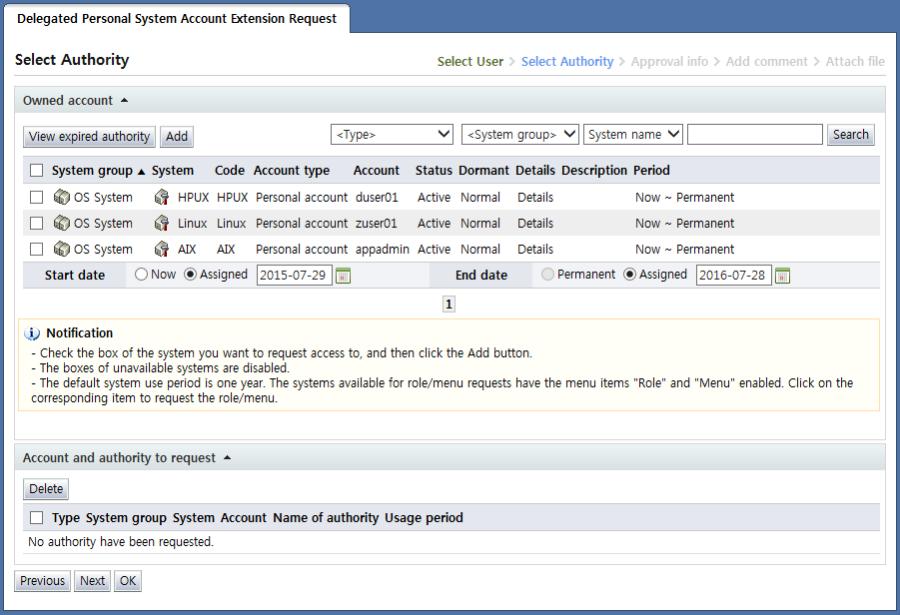Click the Notification info icon
This screenshot has width=900, height=615.
point(32,333)
